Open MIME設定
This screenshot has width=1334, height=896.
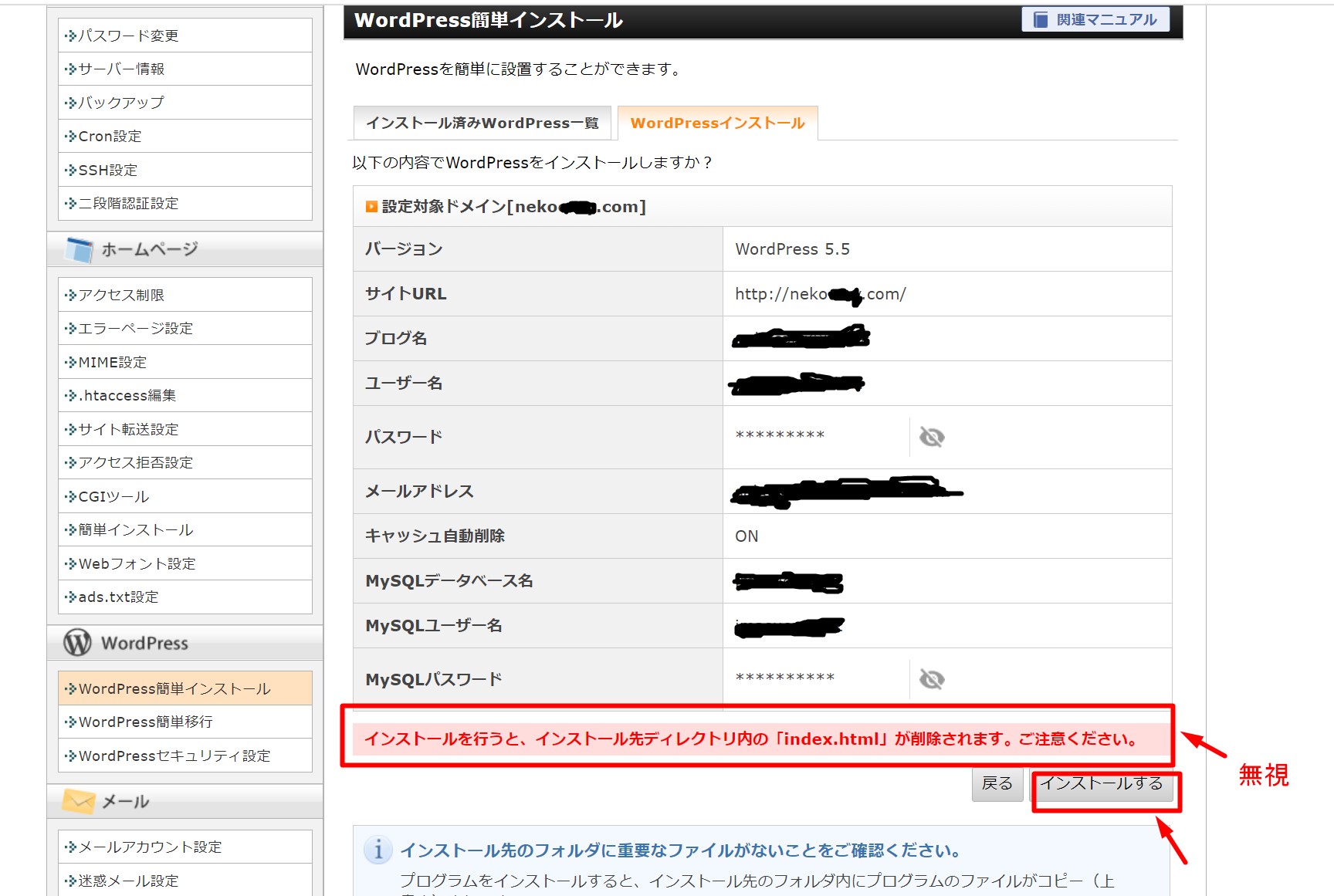(x=185, y=362)
